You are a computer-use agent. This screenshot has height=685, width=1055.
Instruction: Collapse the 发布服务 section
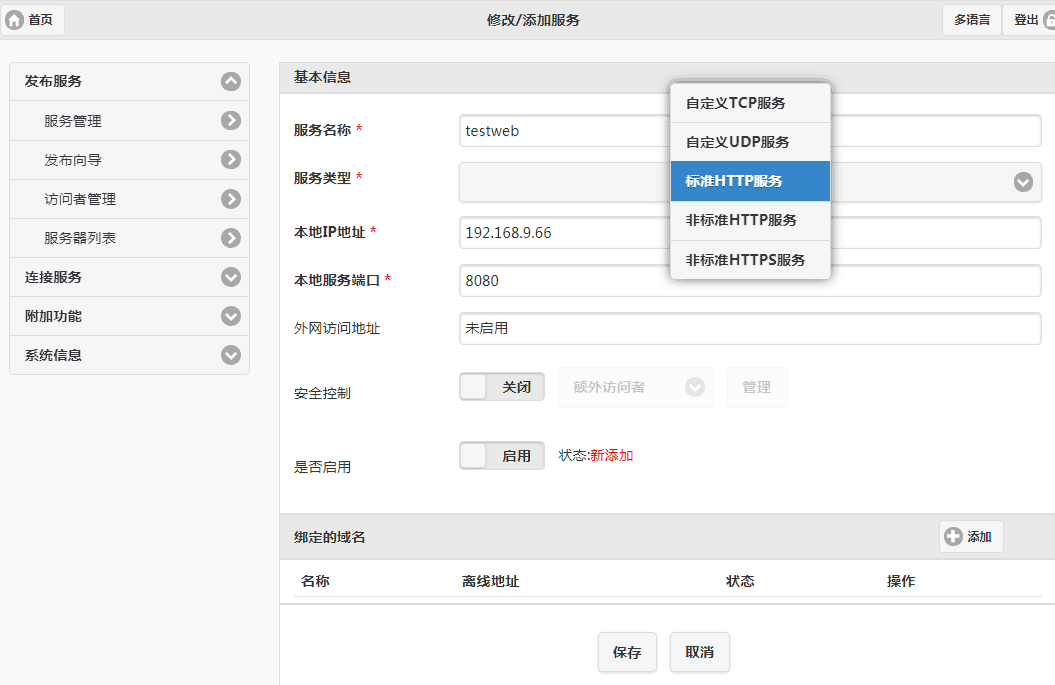(231, 81)
